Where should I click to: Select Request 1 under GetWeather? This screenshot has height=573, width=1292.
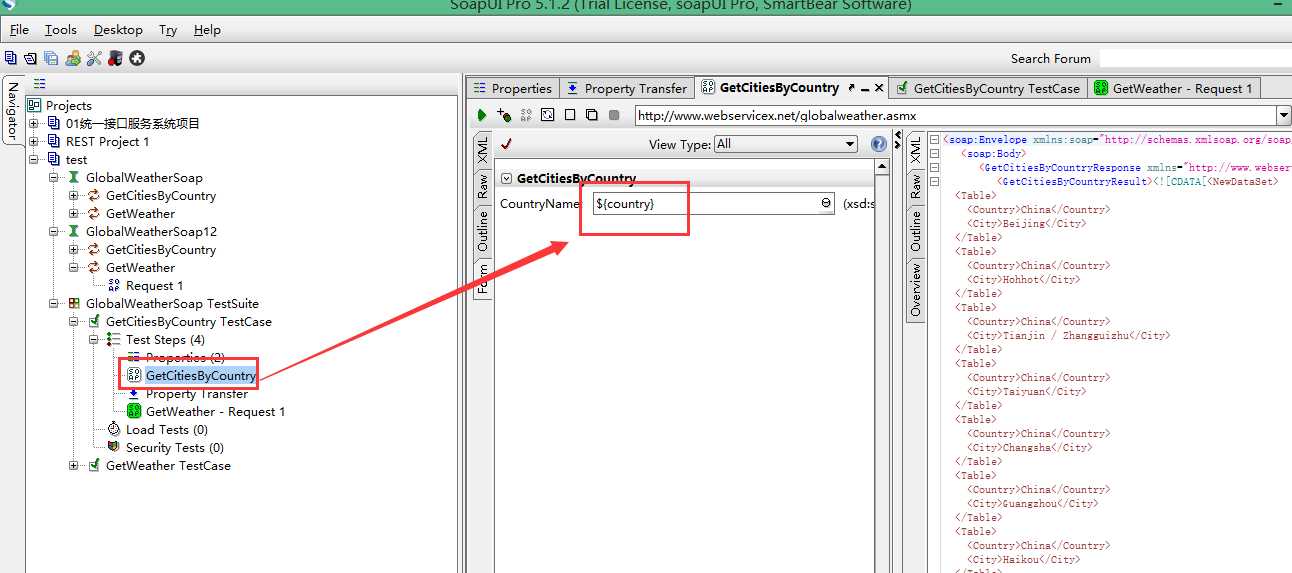point(154,285)
